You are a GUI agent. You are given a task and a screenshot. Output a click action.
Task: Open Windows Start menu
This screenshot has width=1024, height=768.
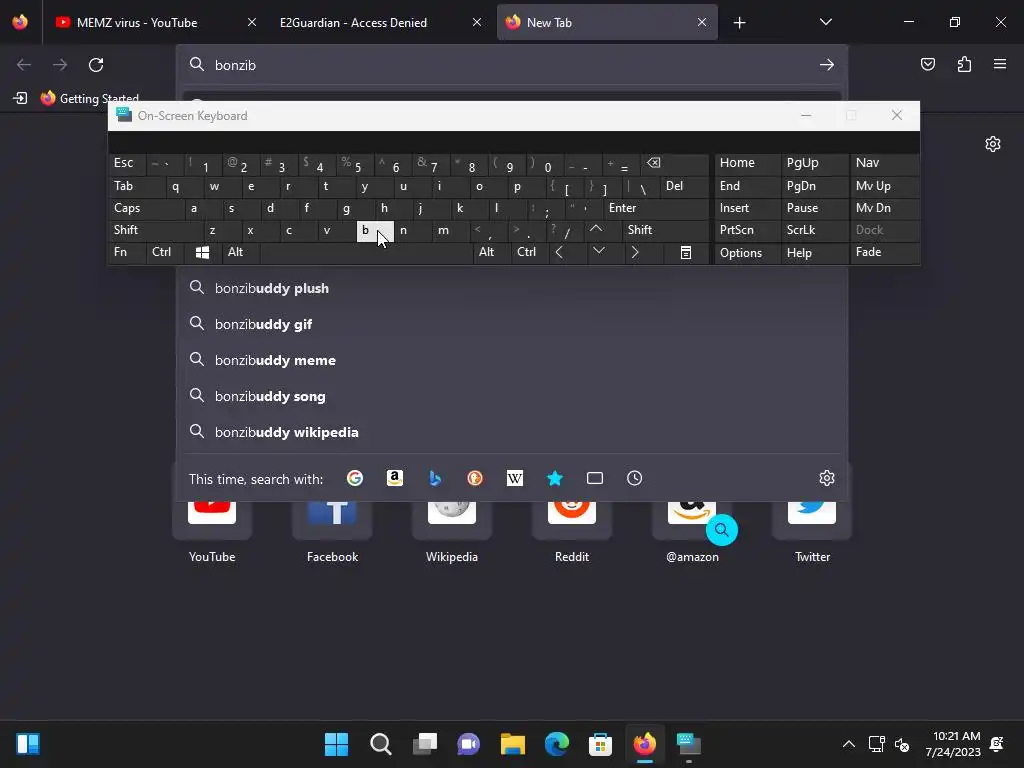click(336, 744)
